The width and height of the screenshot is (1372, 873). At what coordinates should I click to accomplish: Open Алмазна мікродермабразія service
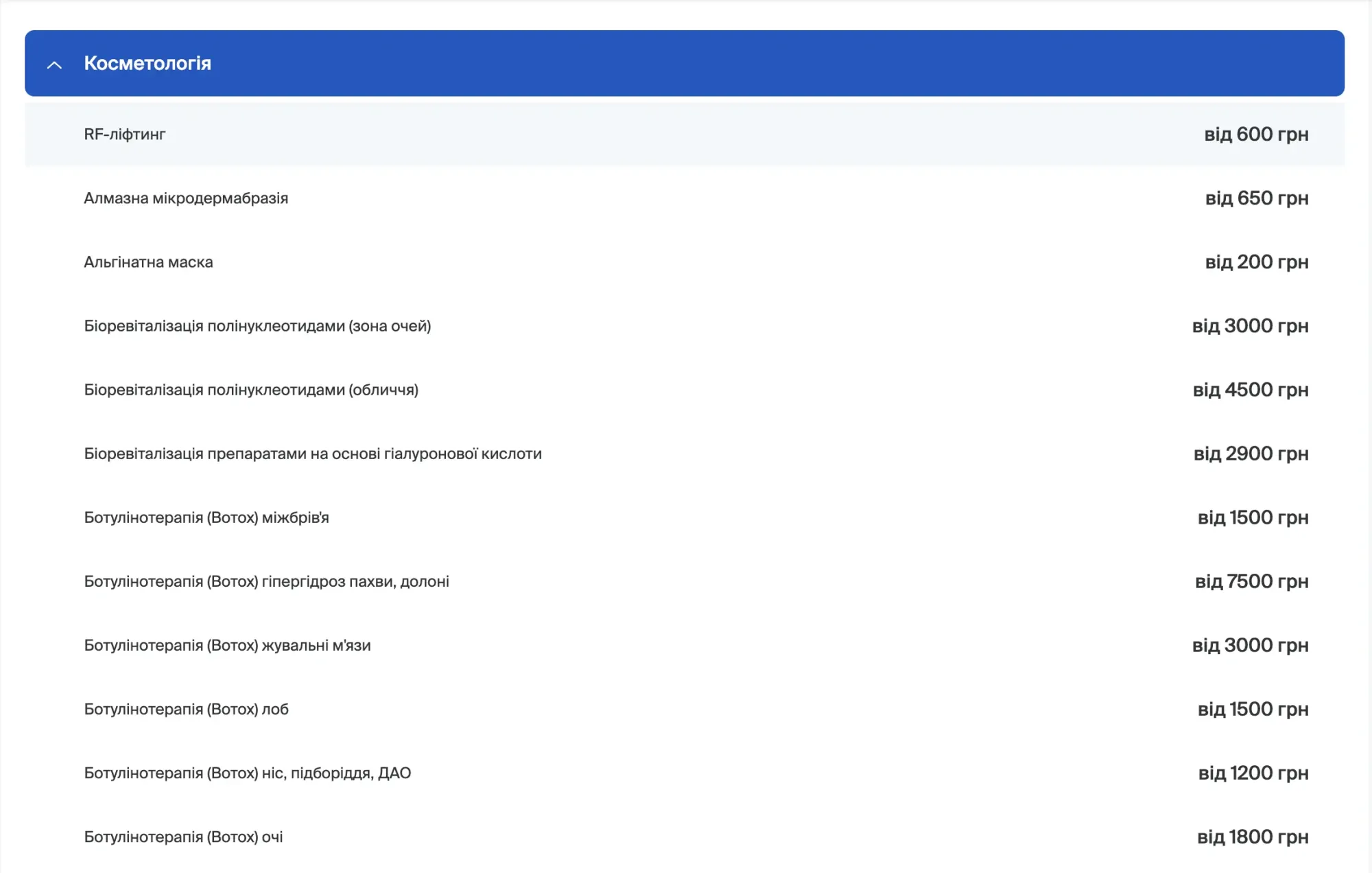pos(186,198)
